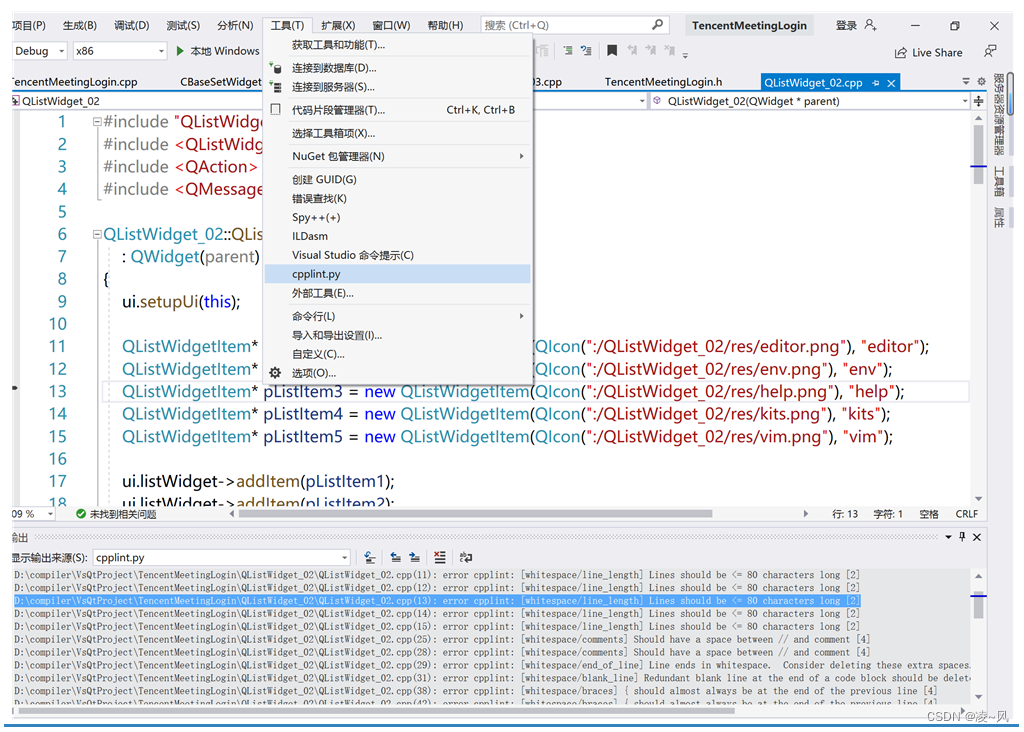Run cpplint.py from the Tools menu
Image resolution: width=1024 pixels, height=732 pixels.
398,274
